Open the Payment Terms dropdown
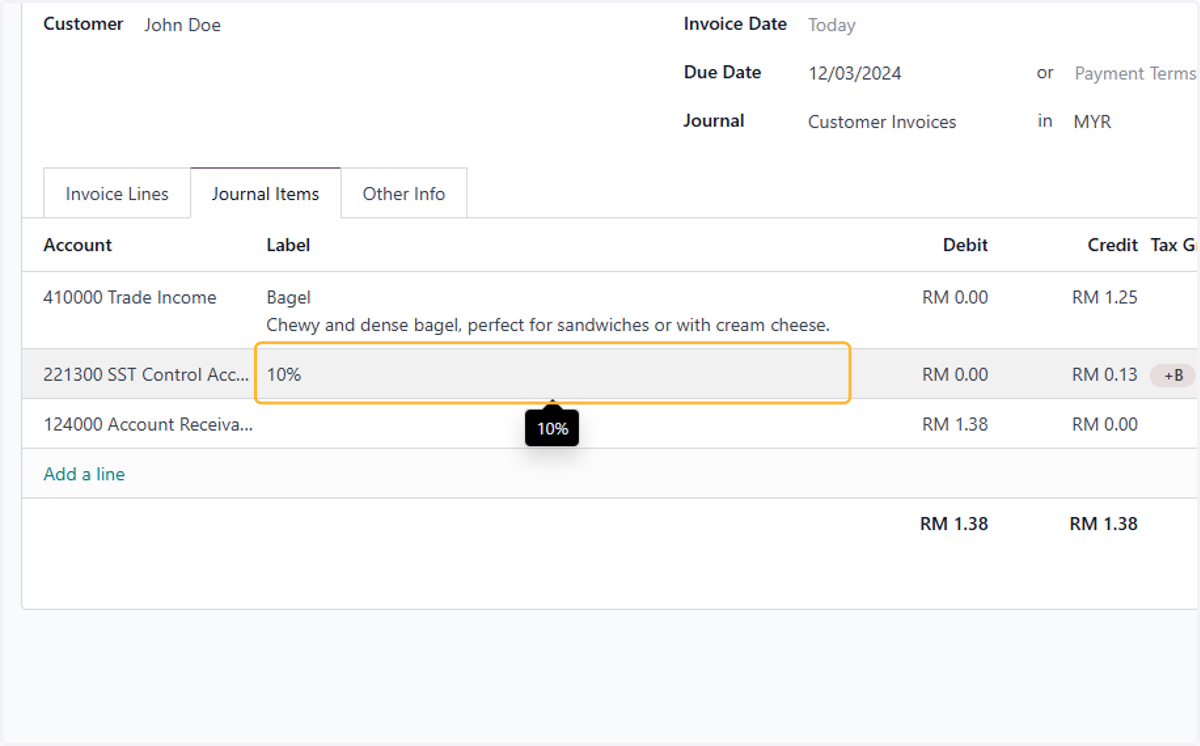1200x746 pixels. 1135,73
